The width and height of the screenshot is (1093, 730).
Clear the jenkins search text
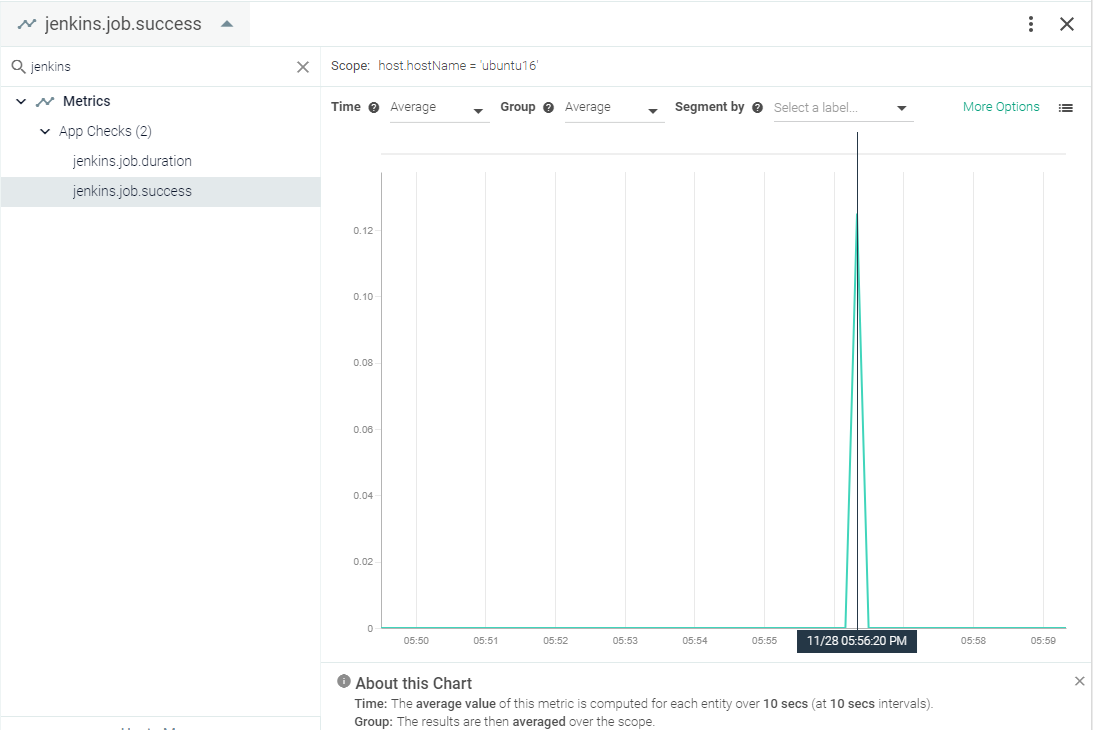click(303, 67)
